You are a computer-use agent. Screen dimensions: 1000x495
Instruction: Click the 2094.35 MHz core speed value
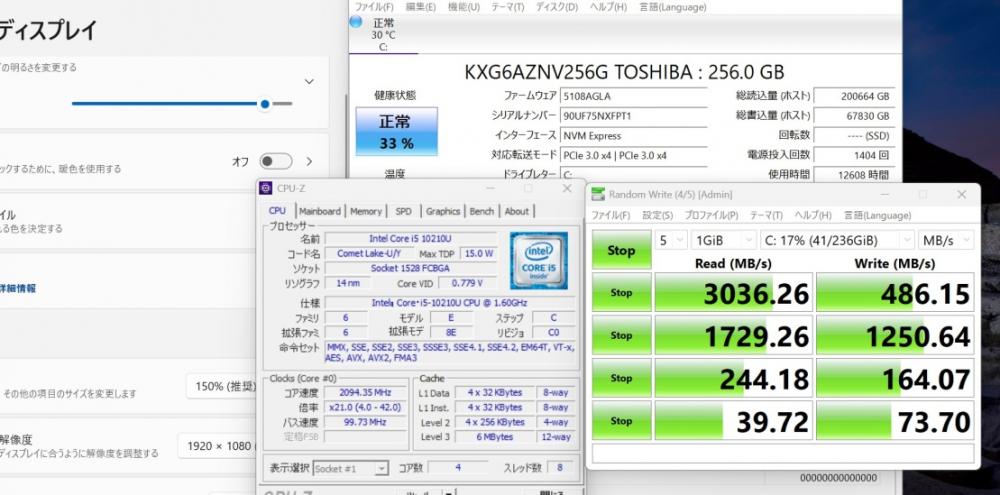[x=365, y=392]
